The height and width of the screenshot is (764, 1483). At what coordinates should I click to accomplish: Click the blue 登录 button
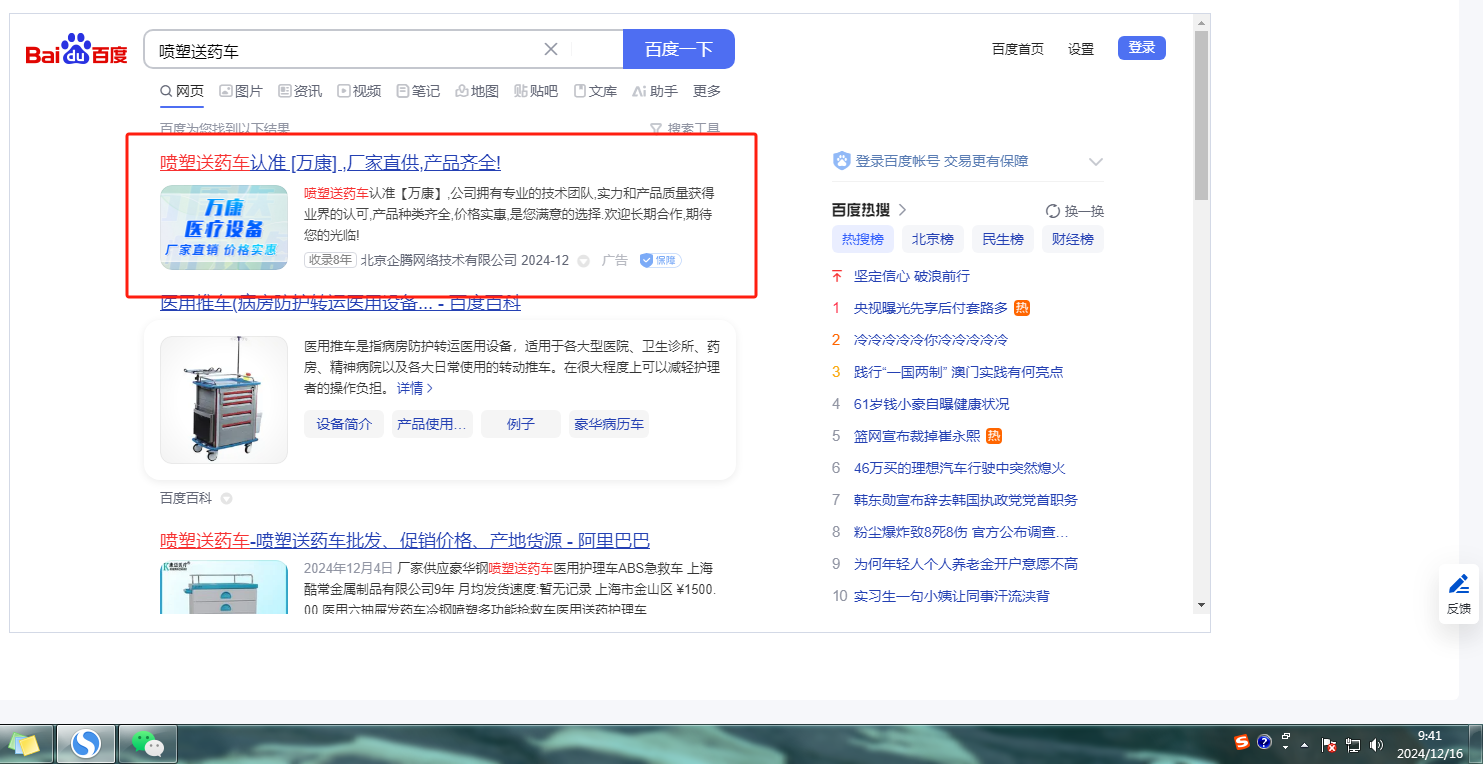point(1141,48)
